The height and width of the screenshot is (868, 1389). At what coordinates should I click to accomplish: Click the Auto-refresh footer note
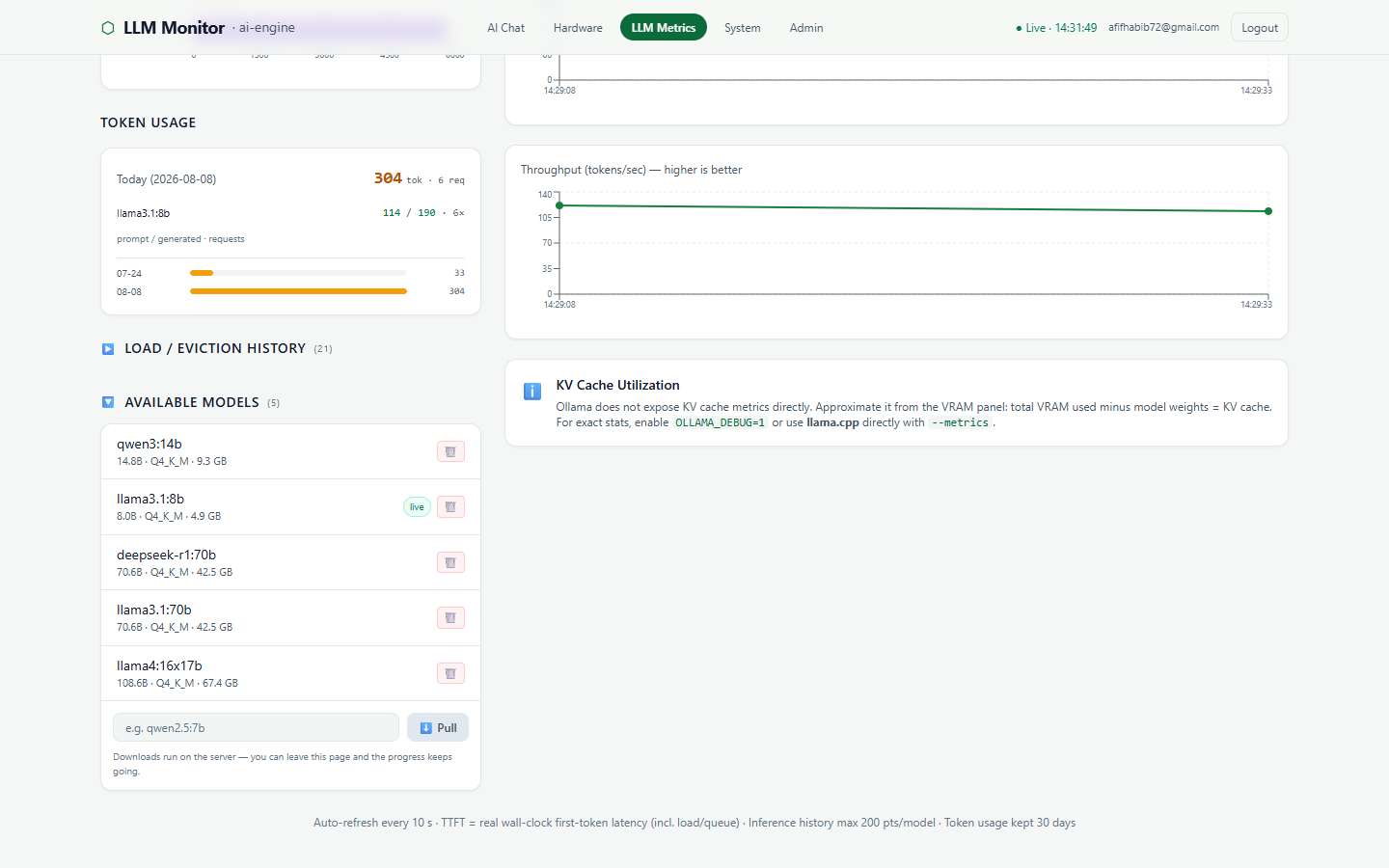(x=694, y=823)
